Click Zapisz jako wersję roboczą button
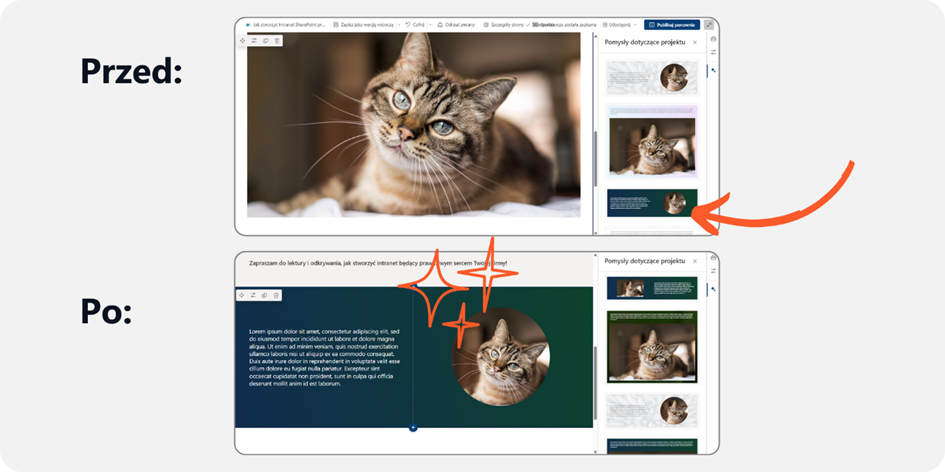Screen dimensions: 945x472 click(363, 25)
